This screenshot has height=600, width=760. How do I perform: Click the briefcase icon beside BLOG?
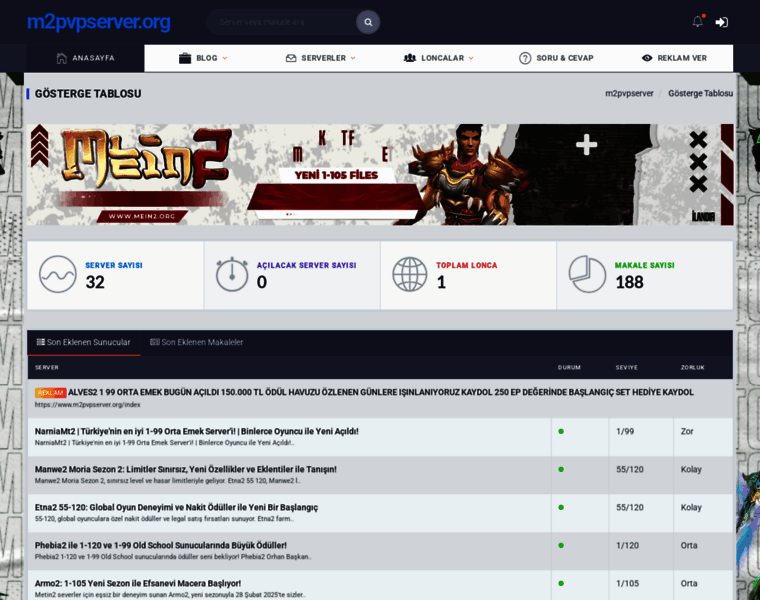[x=185, y=58]
